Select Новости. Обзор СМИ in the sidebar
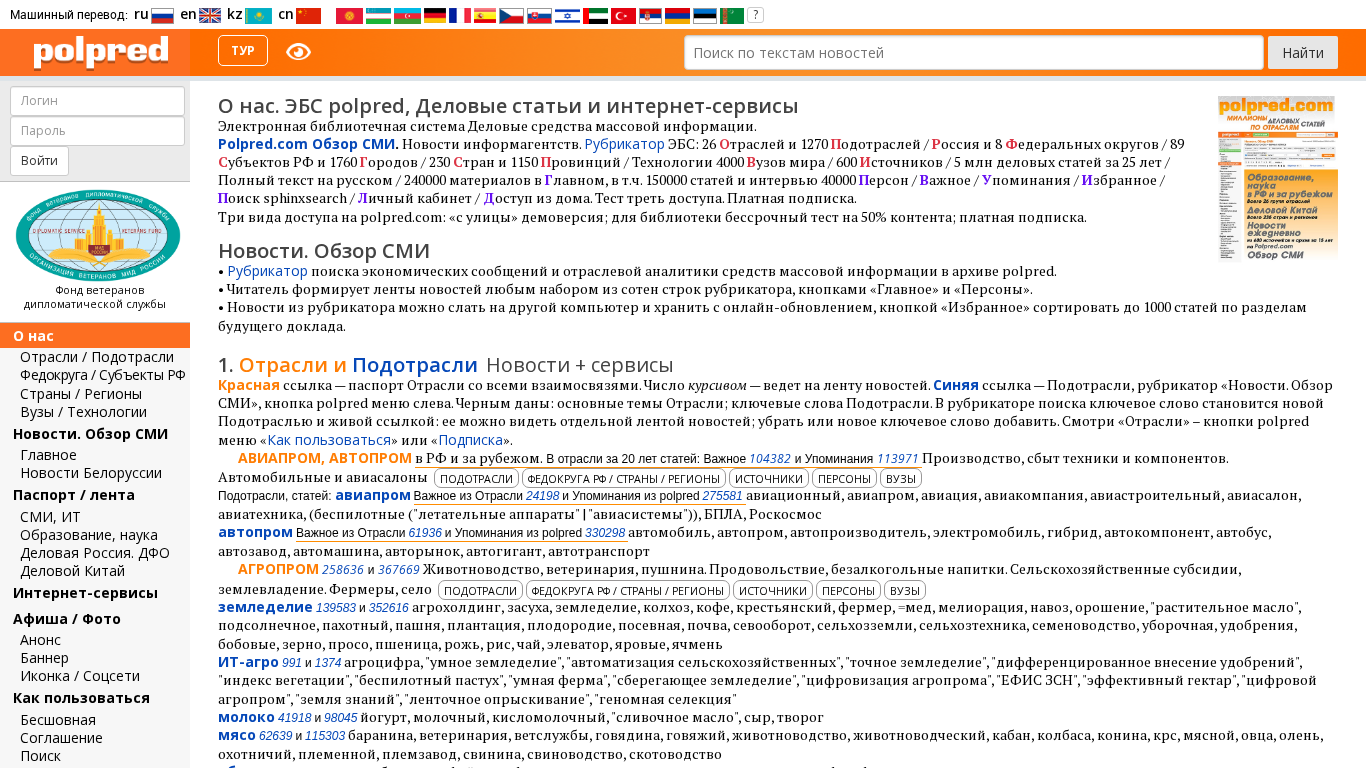Viewport: 1366px width, 768px height. click(90, 434)
